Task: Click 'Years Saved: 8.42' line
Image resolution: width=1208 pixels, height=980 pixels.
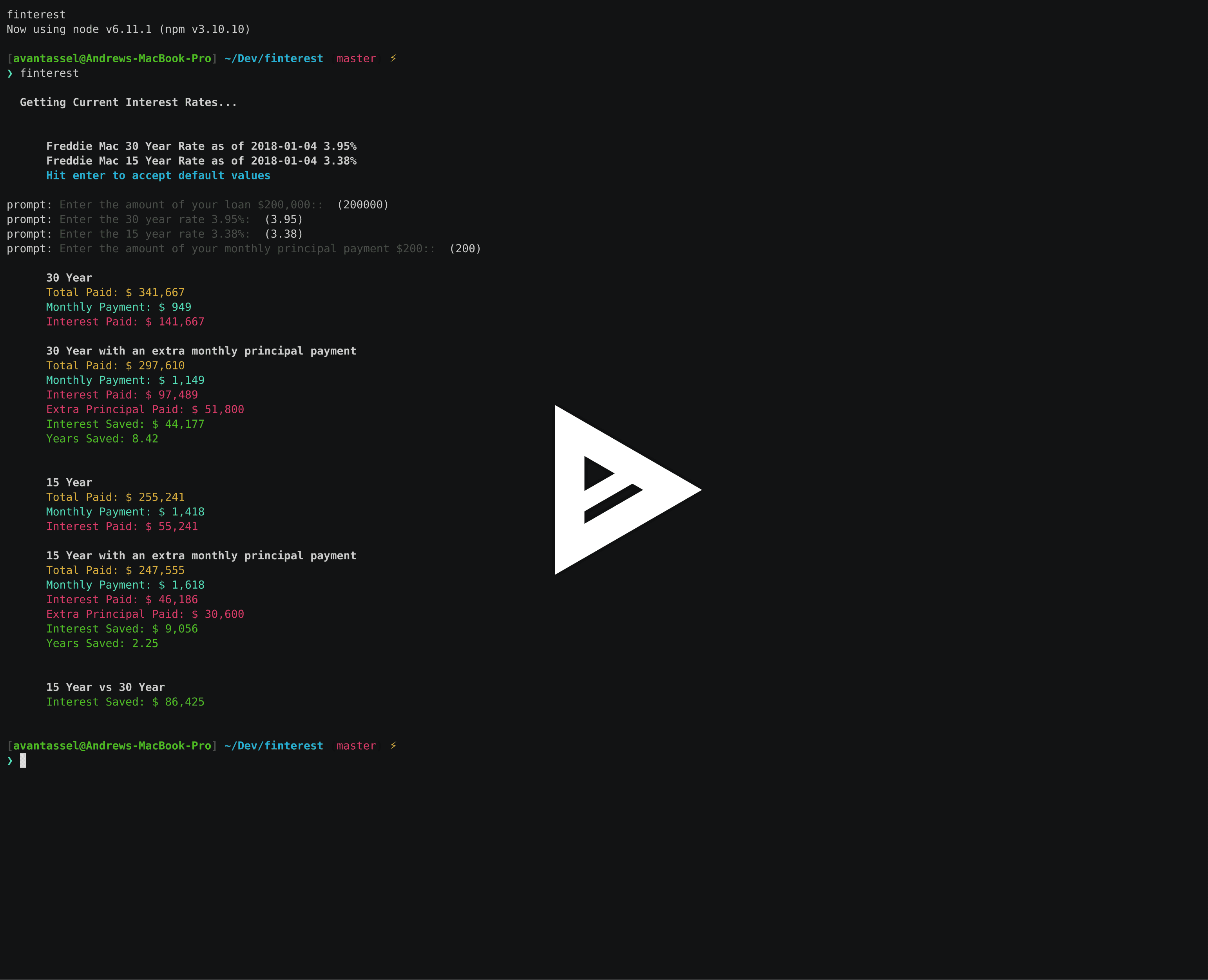Action: pos(102,439)
